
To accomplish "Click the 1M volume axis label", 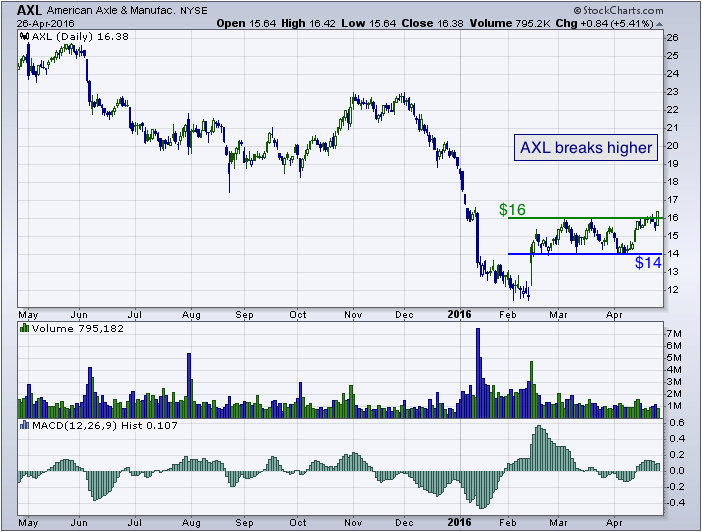I will tap(674, 406).
